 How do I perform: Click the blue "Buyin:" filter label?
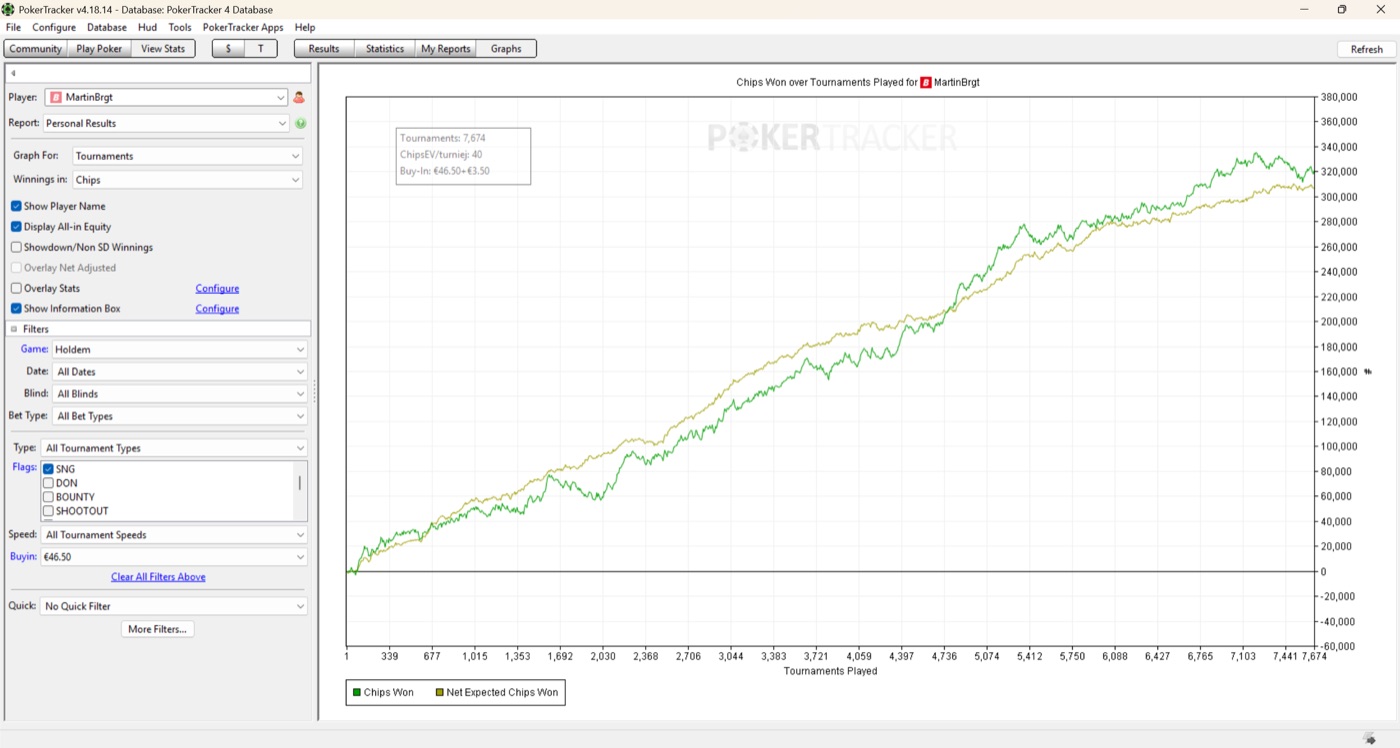coord(24,557)
